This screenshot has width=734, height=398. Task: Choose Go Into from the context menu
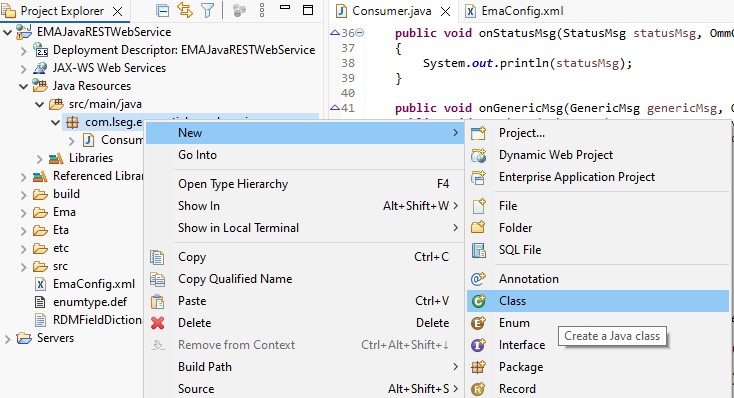(x=305, y=155)
